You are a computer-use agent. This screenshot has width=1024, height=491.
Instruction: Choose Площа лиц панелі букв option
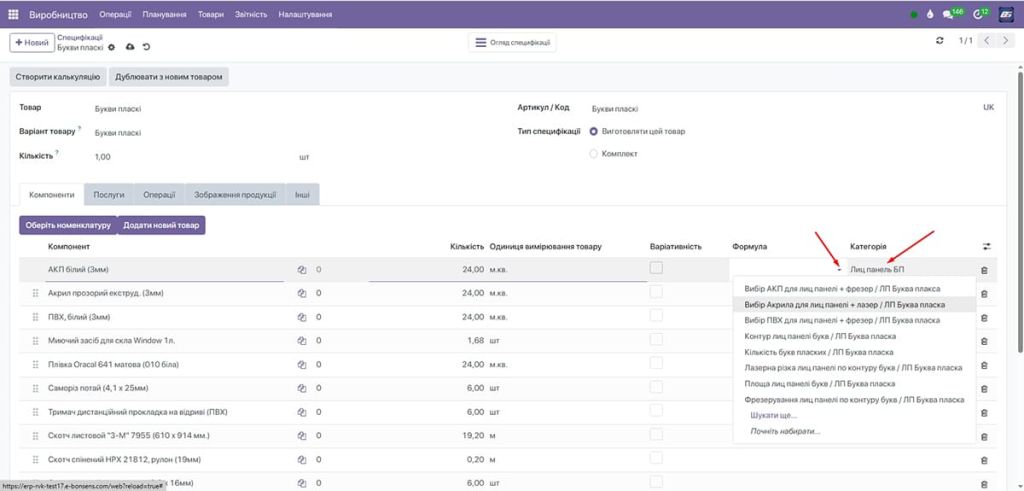coord(854,384)
